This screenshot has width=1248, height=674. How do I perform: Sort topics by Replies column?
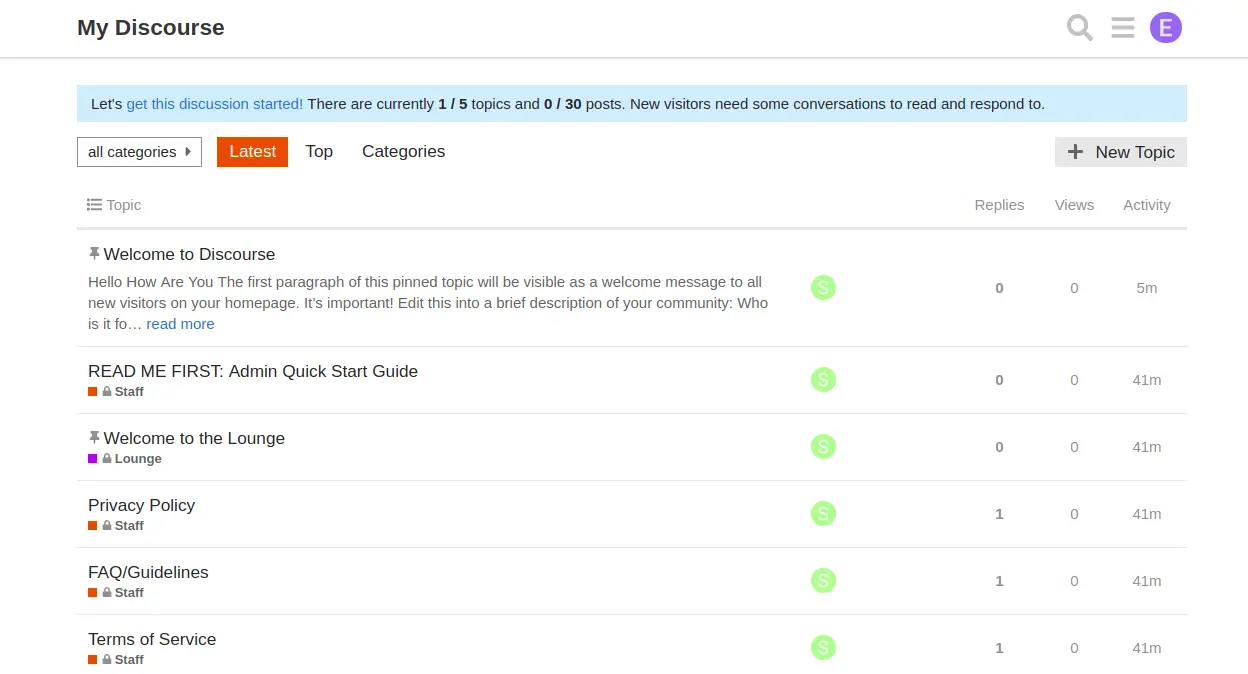click(x=999, y=205)
